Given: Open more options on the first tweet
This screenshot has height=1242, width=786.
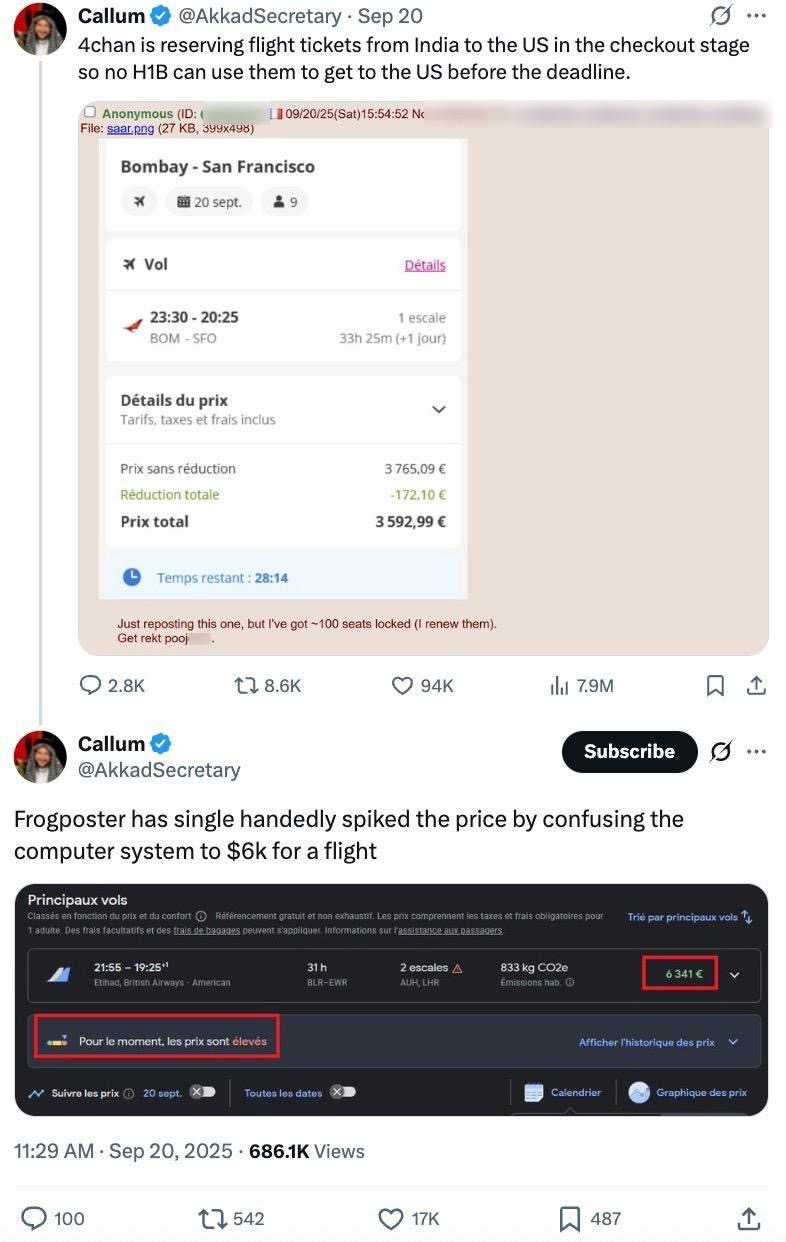Looking at the screenshot, I should coord(756,16).
